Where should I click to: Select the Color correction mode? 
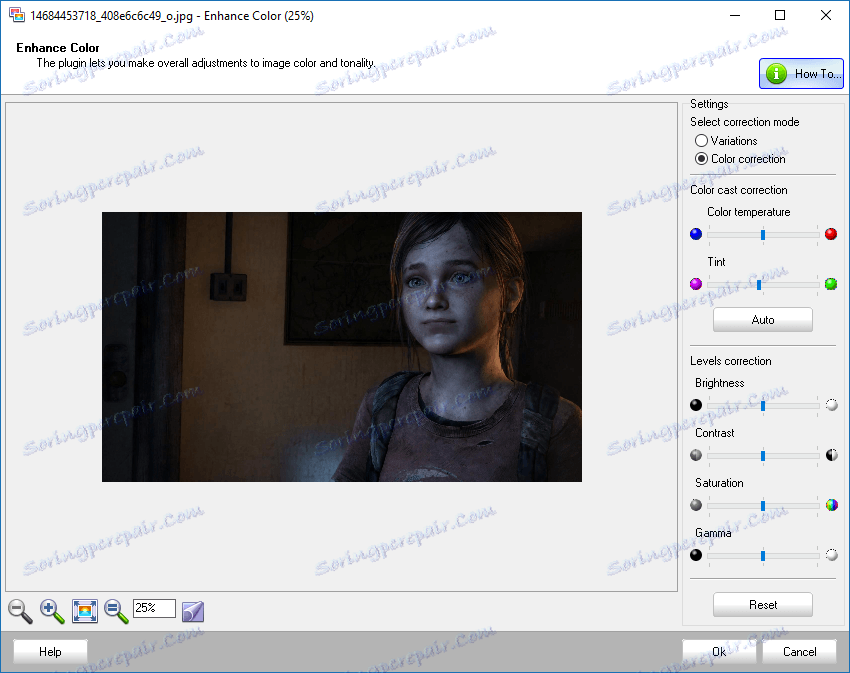[x=740, y=158]
